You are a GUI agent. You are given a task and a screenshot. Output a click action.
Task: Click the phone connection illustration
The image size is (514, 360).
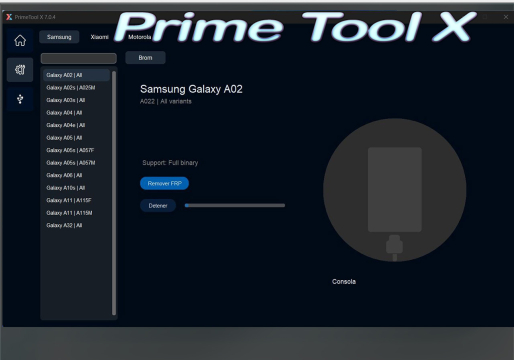[x=395, y=190]
